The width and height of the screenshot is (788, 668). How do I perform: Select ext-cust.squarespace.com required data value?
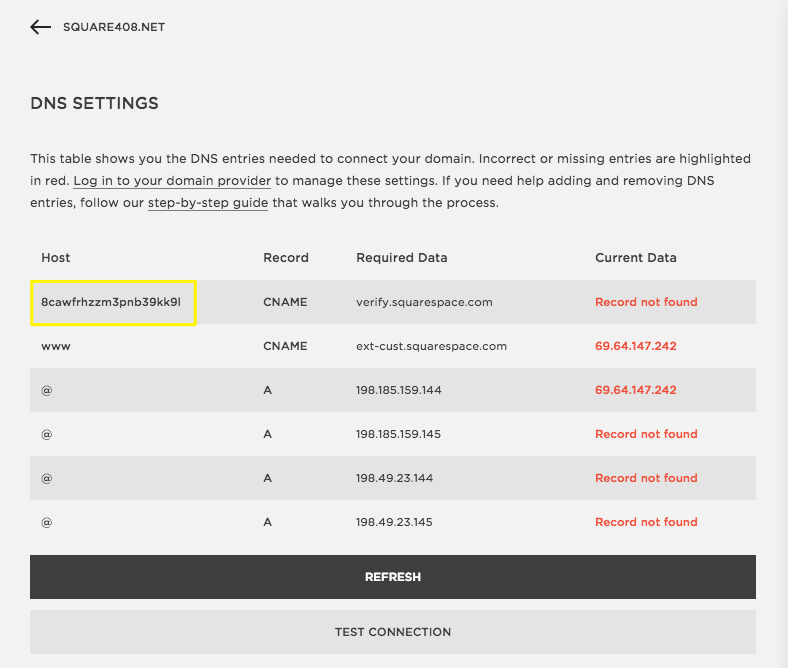click(x=431, y=346)
